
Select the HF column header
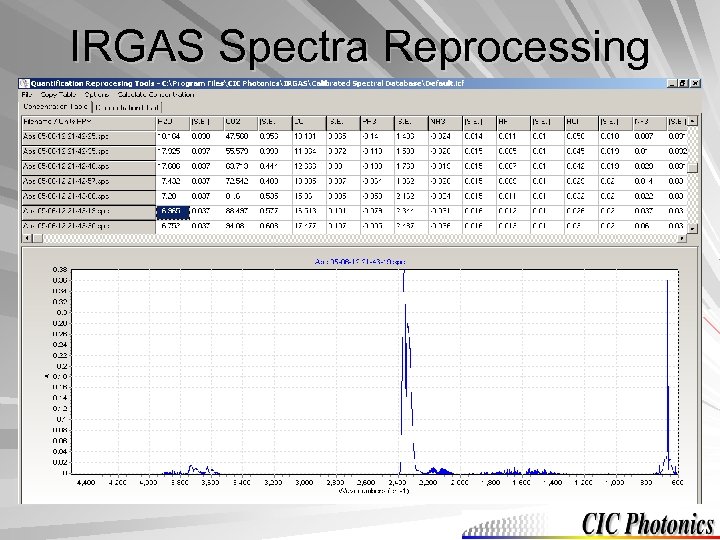point(513,122)
